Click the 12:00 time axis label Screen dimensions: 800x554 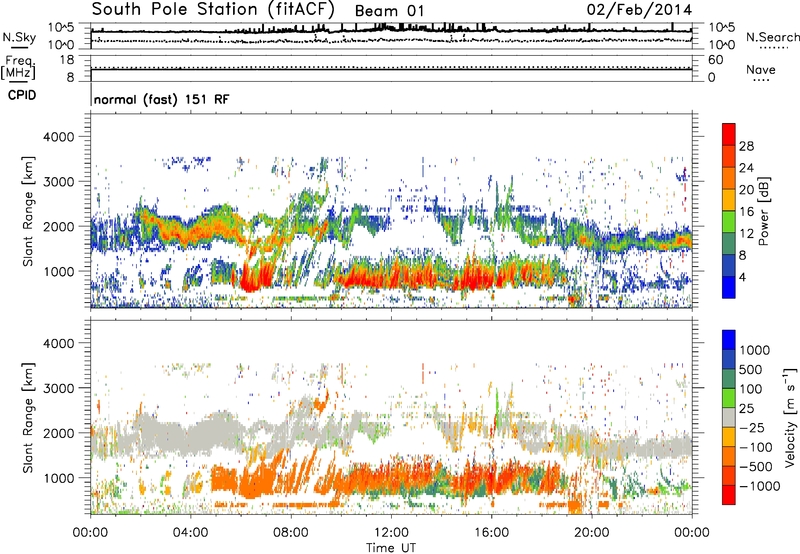[x=391, y=532]
